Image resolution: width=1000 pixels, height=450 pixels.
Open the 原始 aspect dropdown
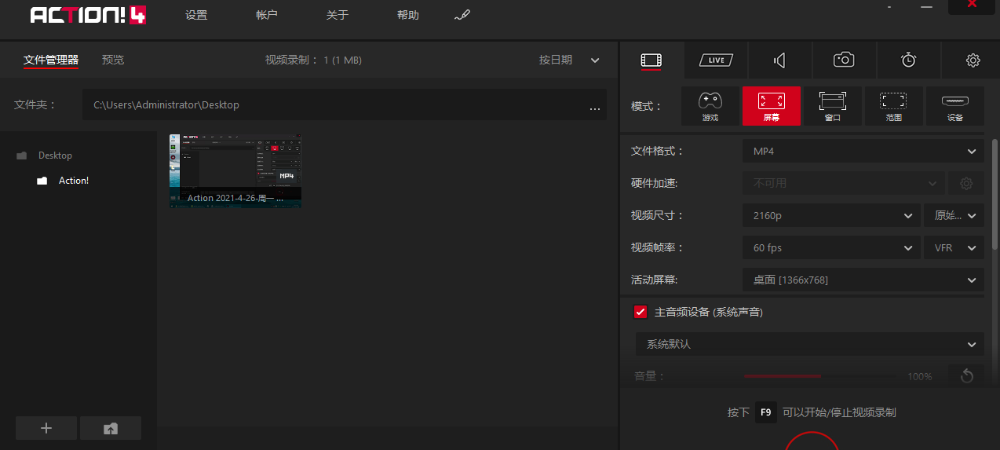point(954,215)
